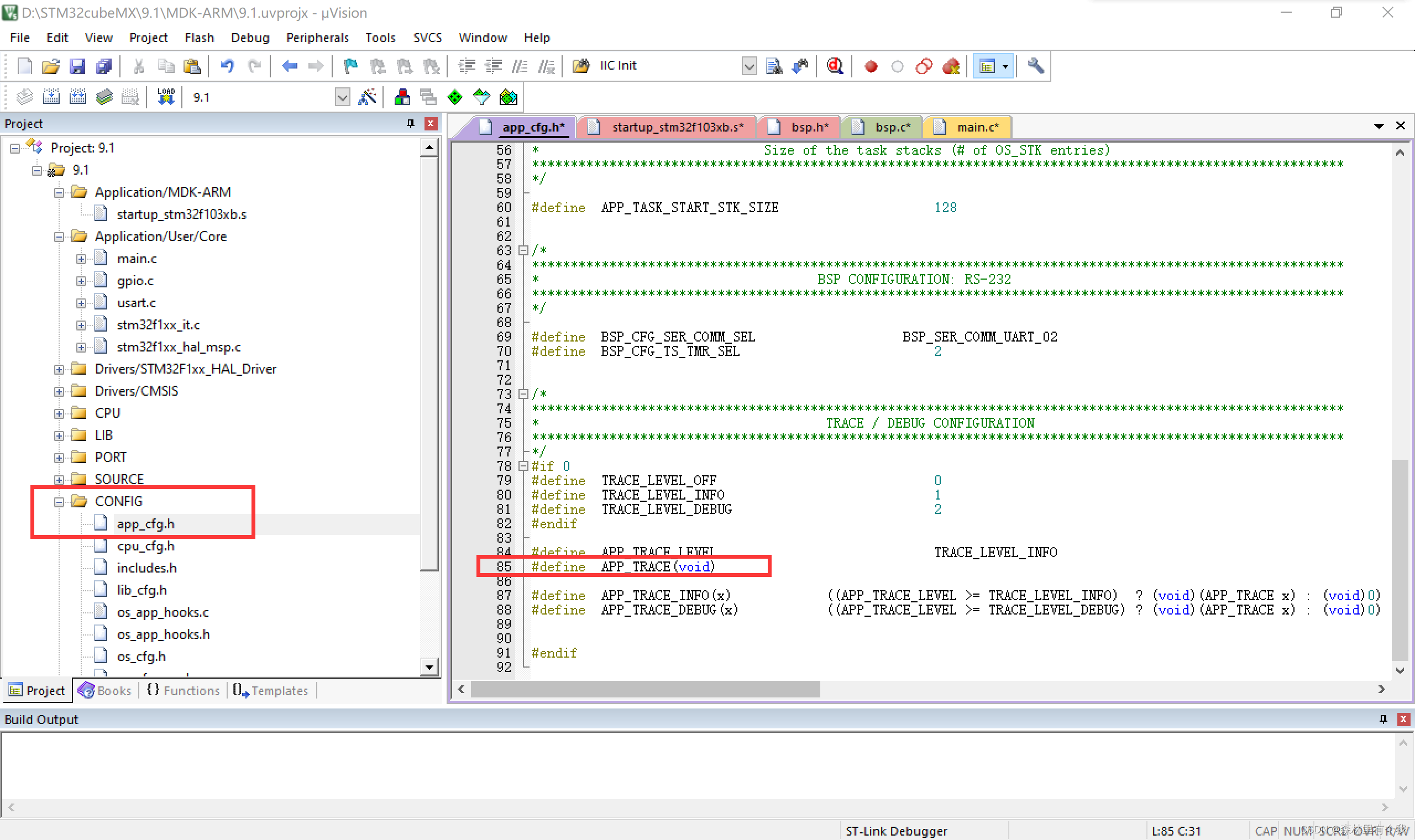Open Manage Project Items colored blocks icon
Viewport: 1415px width, 840px height.
point(402,97)
